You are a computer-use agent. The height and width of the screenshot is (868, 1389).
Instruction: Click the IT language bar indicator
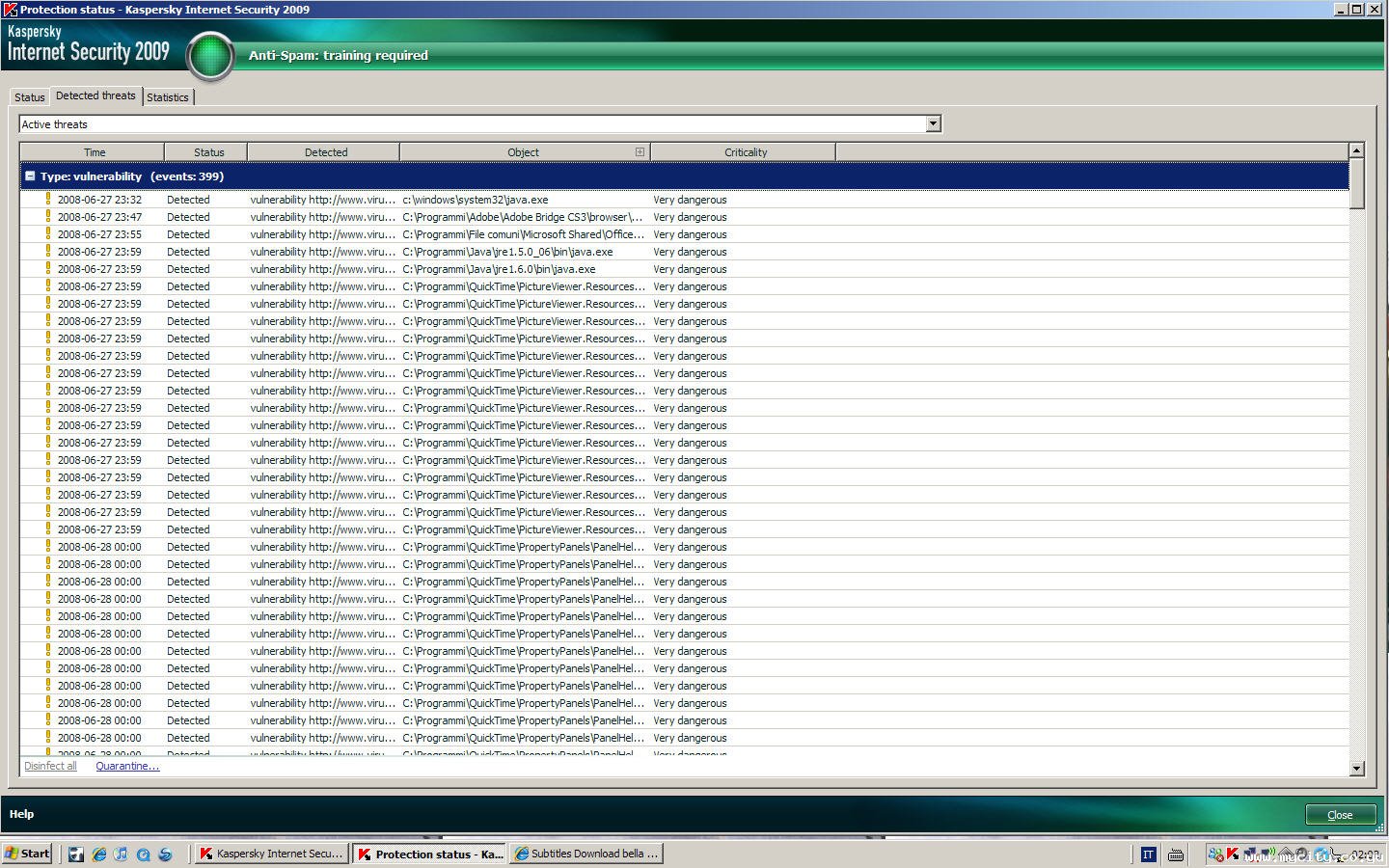1148,854
